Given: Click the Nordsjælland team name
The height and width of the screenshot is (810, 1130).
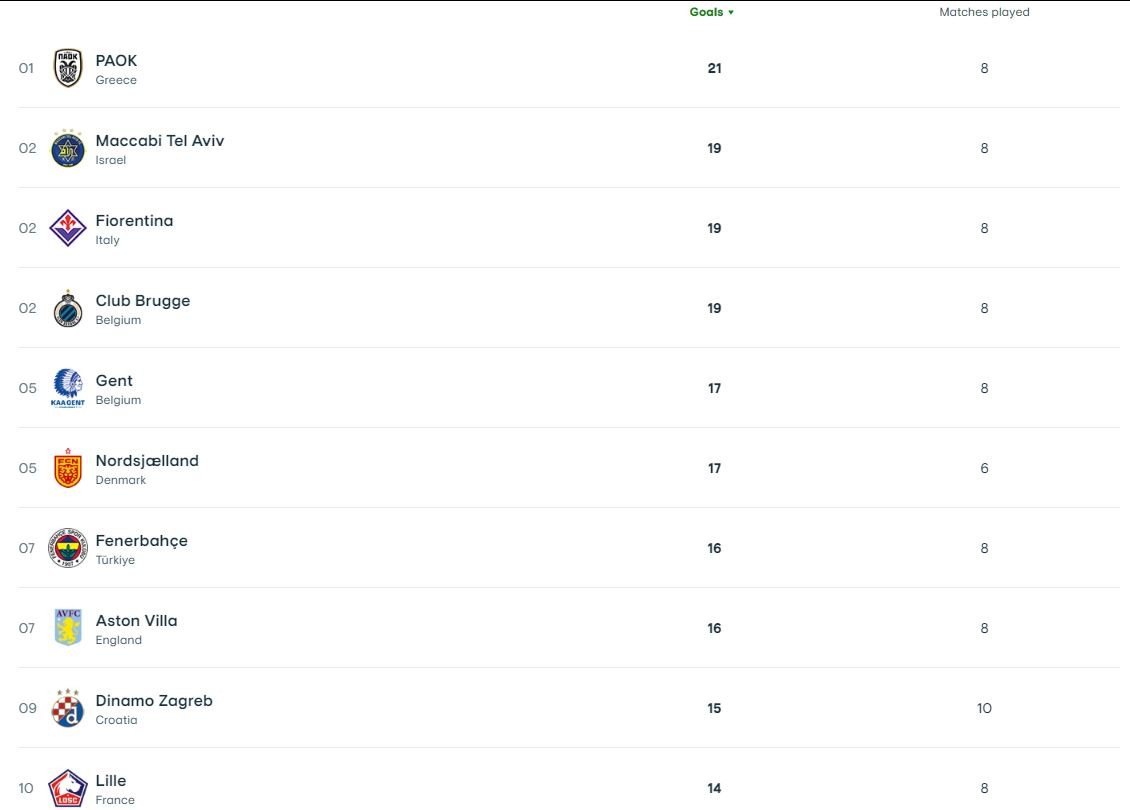Looking at the screenshot, I should pyautogui.click(x=147, y=460).
